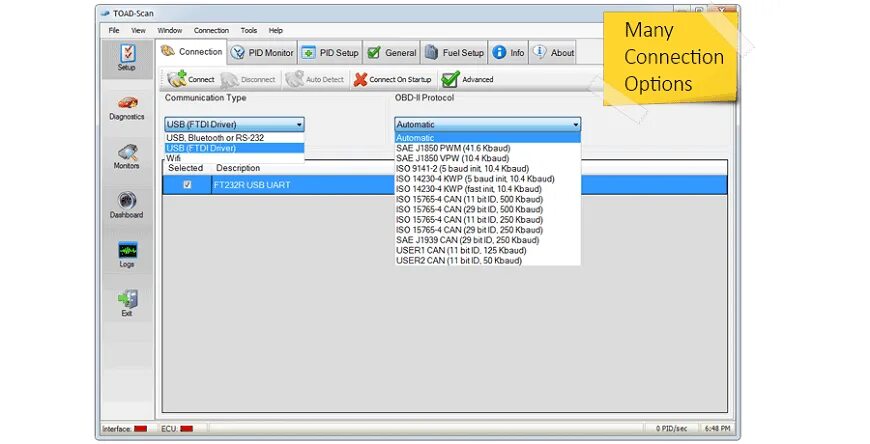Screen dimensions: 870x444
Task: Click the 0 PID/sec status entry
Action: (672, 428)
